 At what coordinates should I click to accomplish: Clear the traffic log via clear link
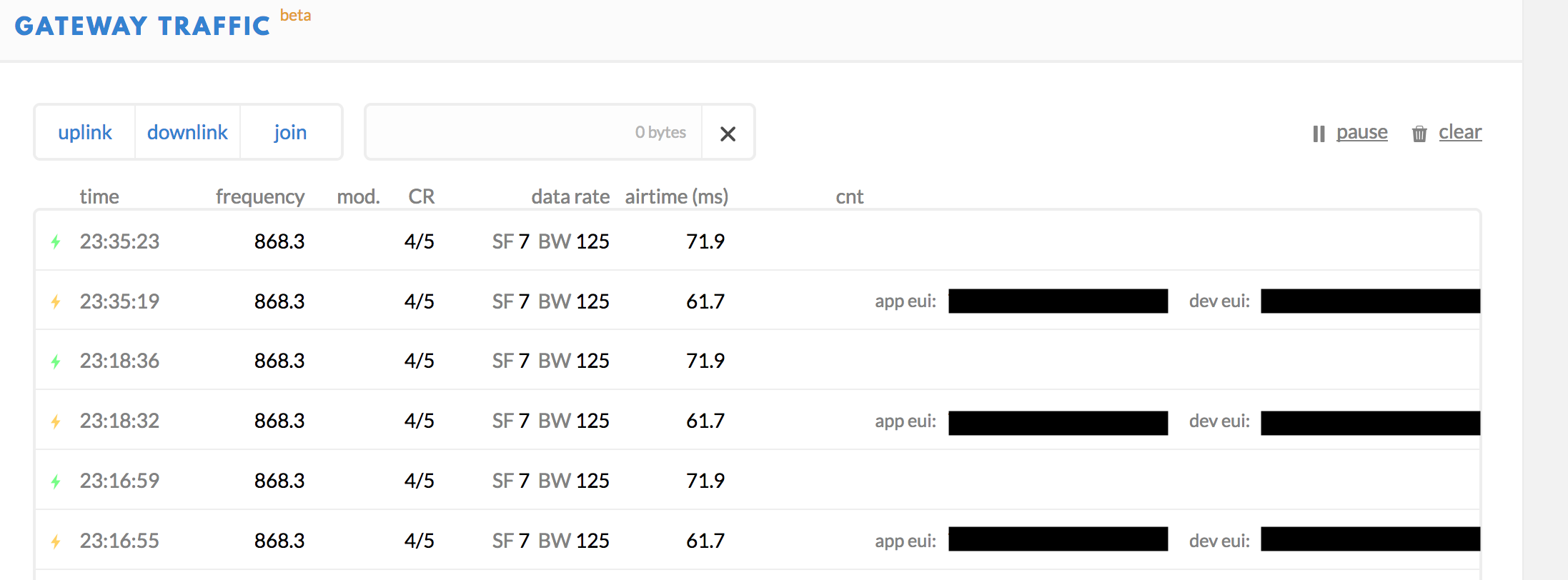pyautogui.click(x=1460, y=132)
